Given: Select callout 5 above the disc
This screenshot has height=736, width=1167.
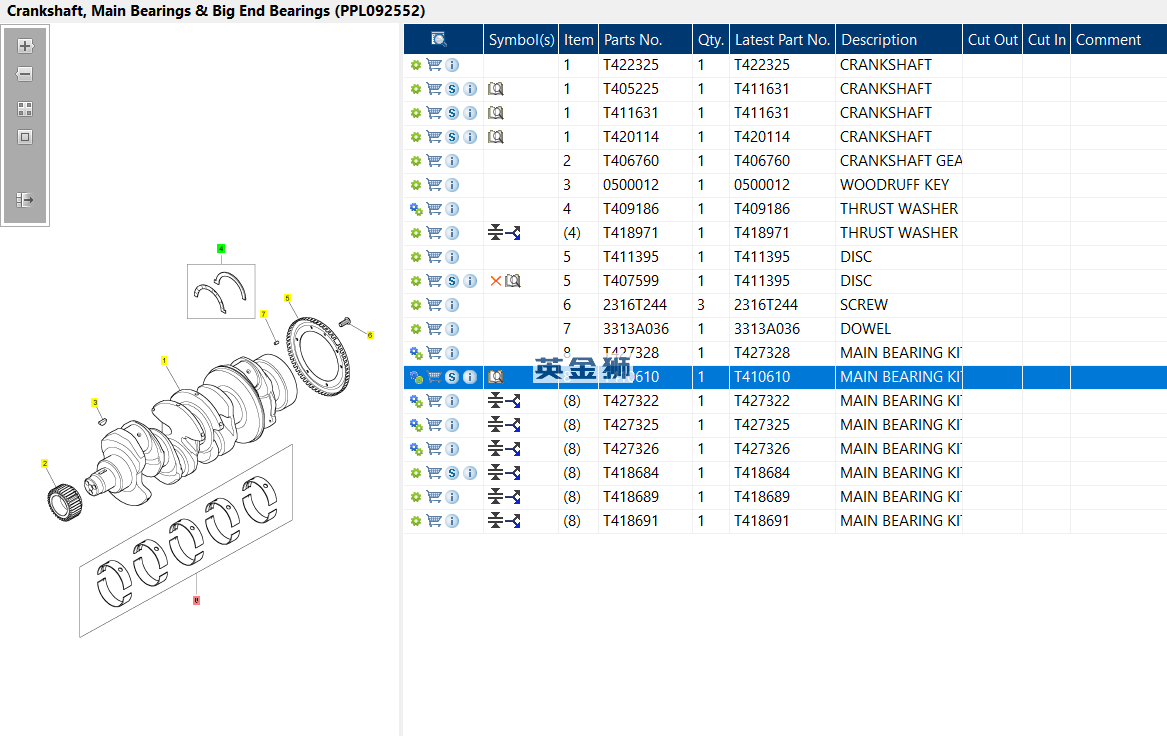Looking at the screenshot, I should (287, 298).
